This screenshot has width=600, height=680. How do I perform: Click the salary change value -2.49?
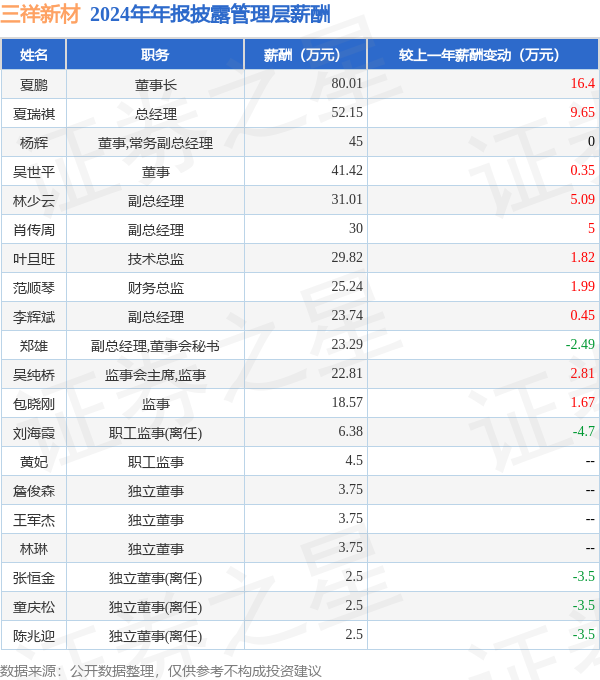coord(580,344)
